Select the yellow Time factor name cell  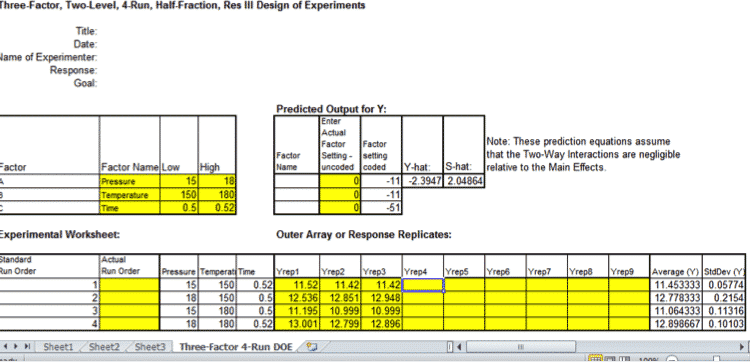point(130,208)
